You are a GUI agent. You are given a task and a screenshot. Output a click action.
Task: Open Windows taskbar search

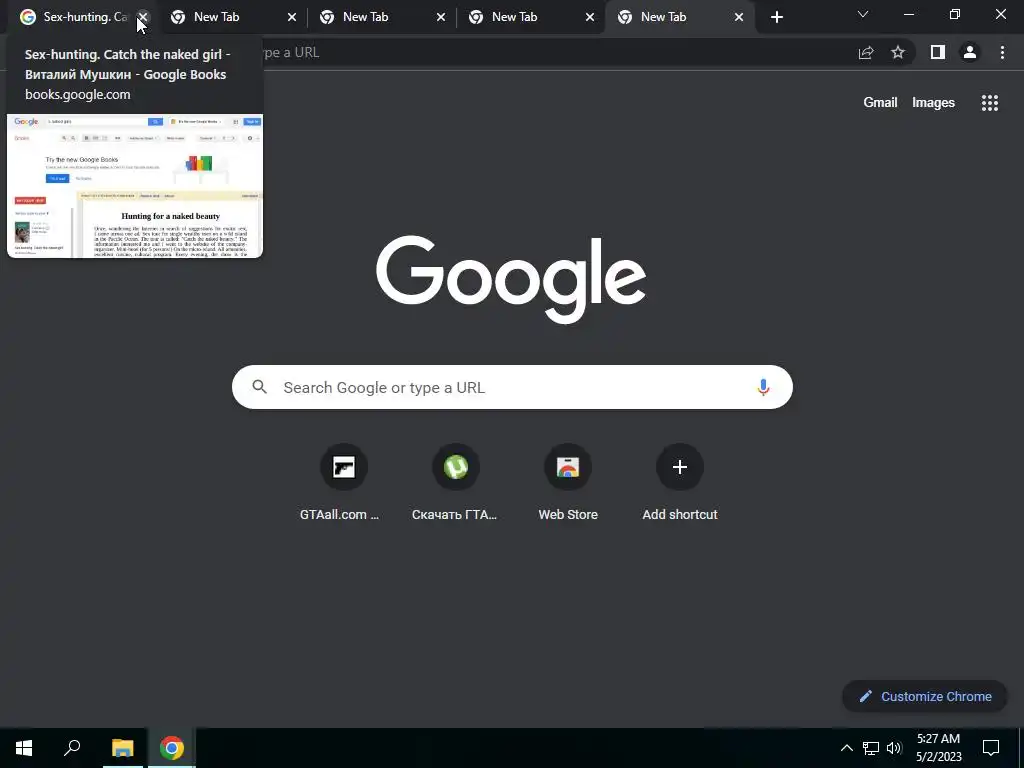[x=72, y=748]
